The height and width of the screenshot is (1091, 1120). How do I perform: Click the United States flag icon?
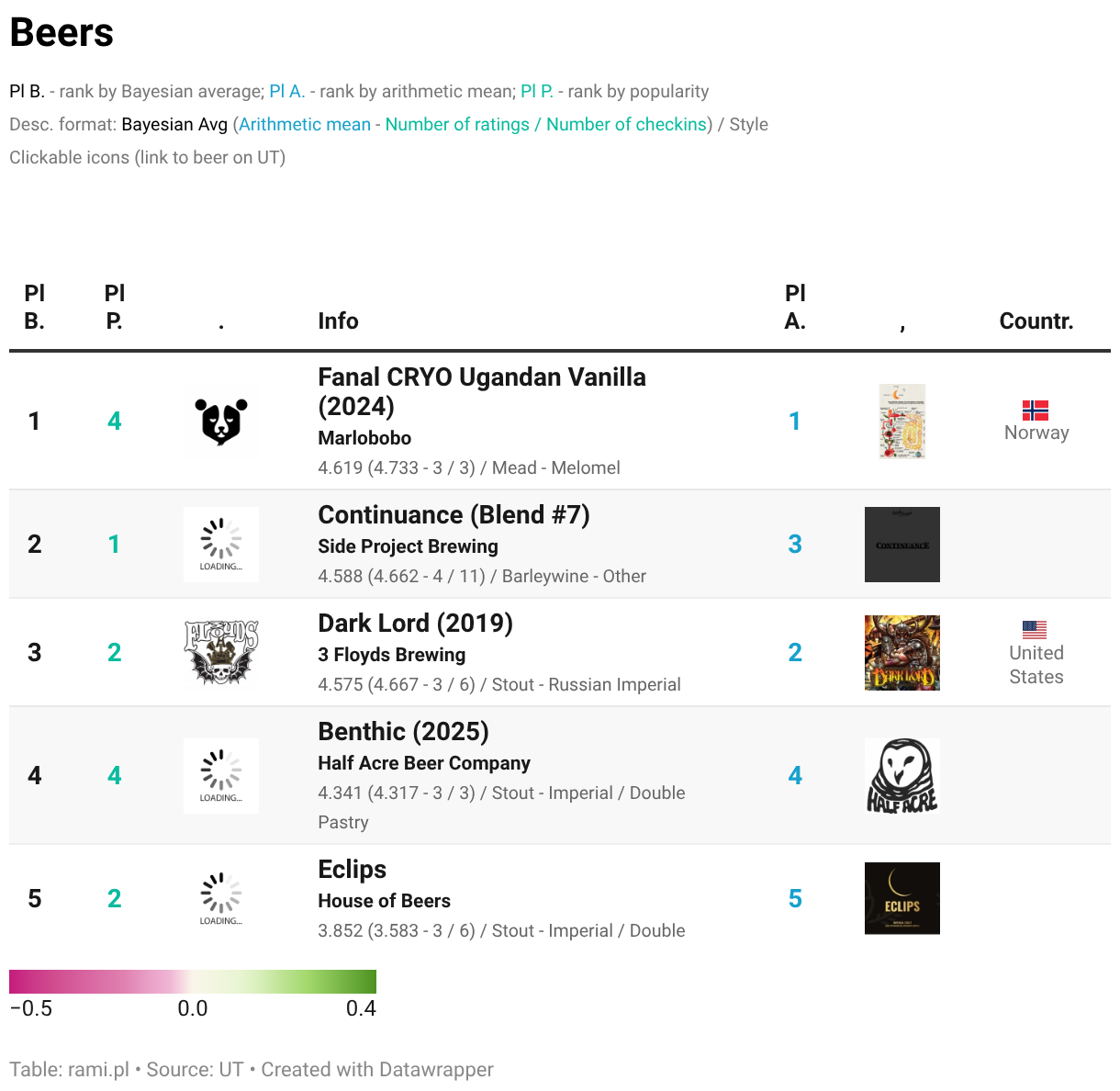point(1035,629)
